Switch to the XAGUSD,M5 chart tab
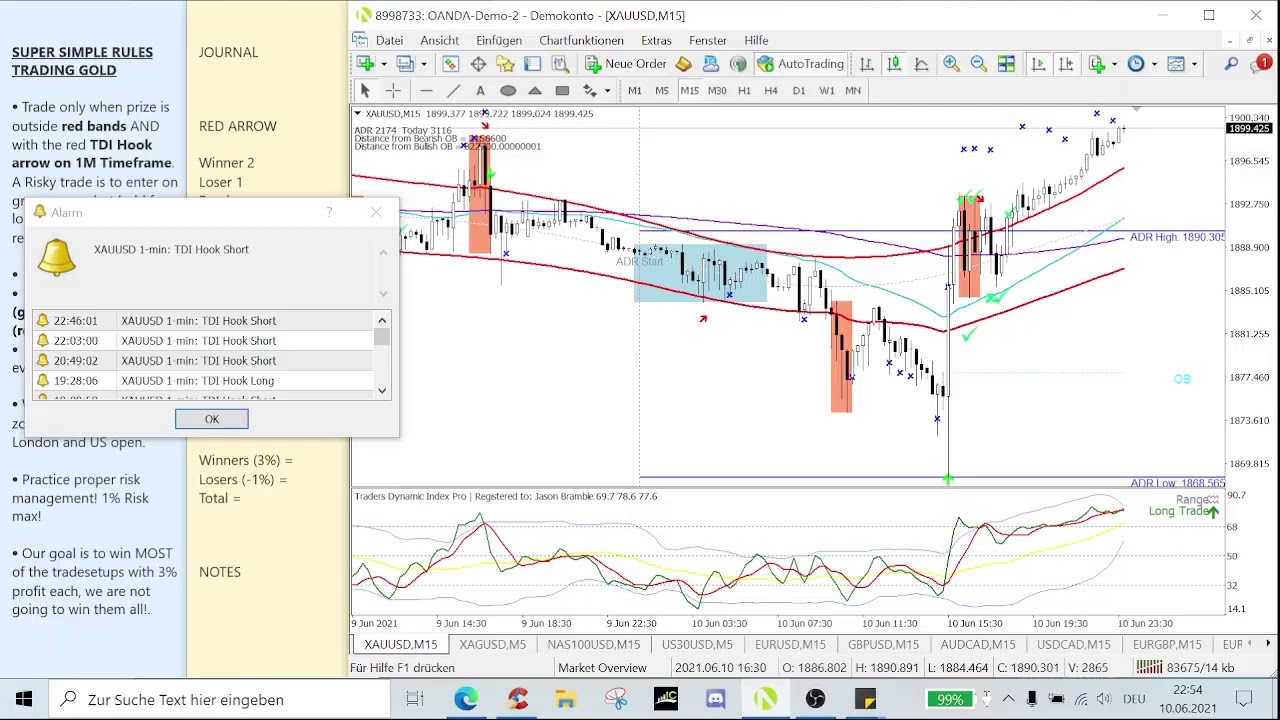Screen dimensions: 1280x720 491,644
